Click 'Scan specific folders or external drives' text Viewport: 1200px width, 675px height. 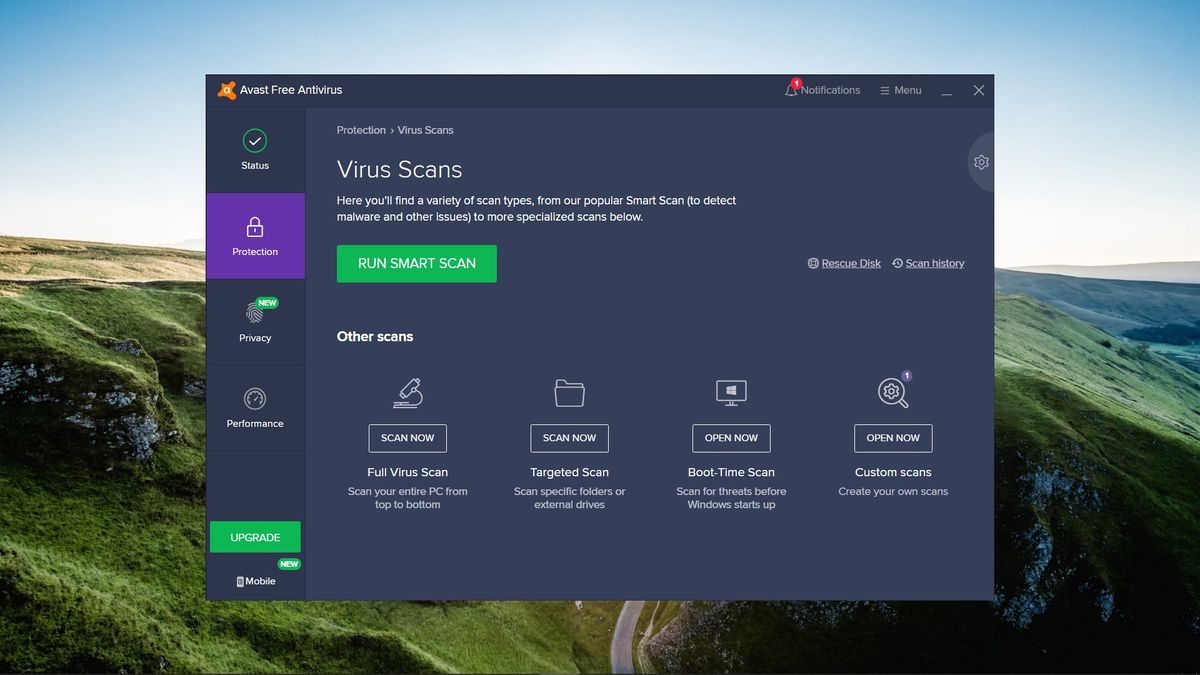click(x=570, y=498)
